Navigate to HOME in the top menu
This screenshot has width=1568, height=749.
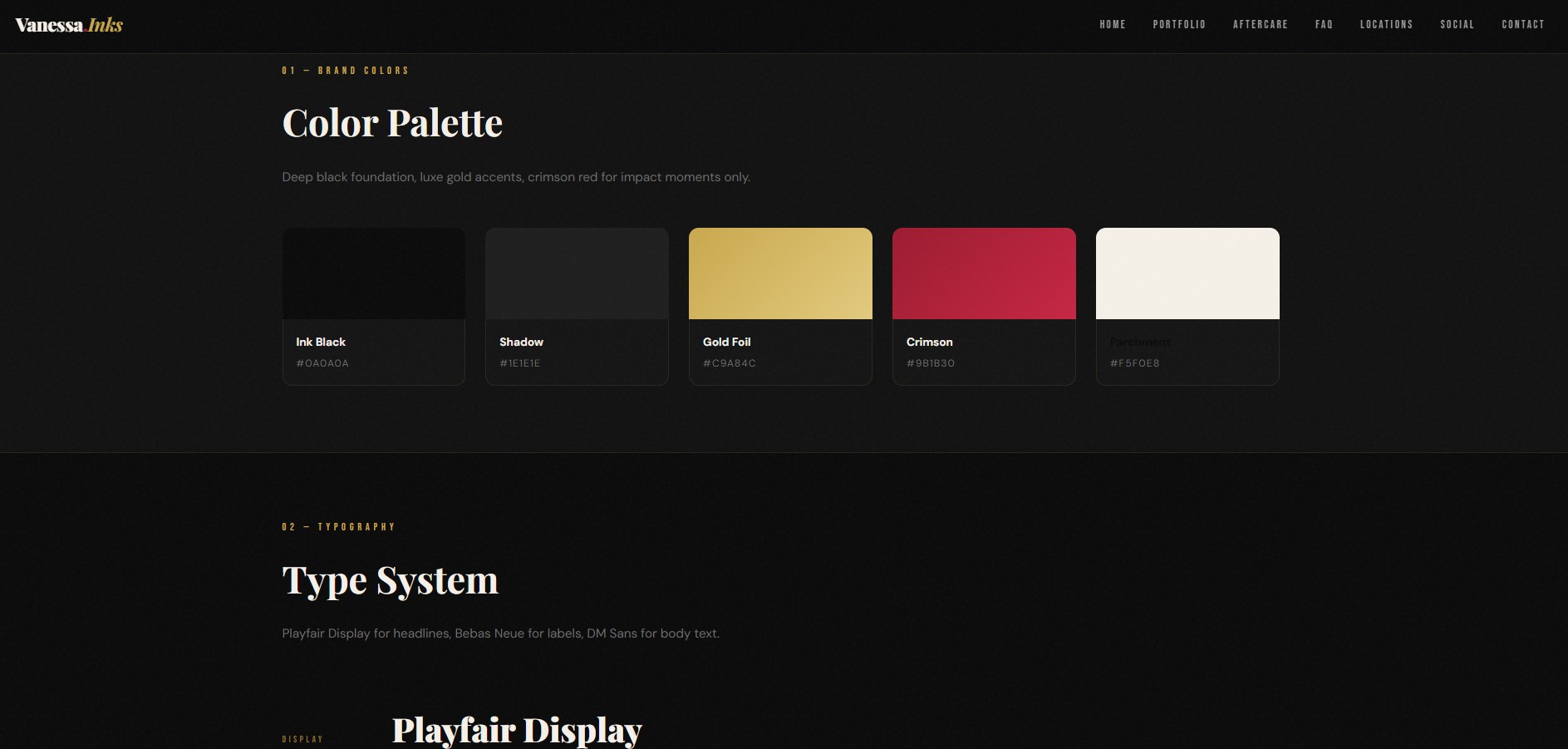tap(1112, 24)
